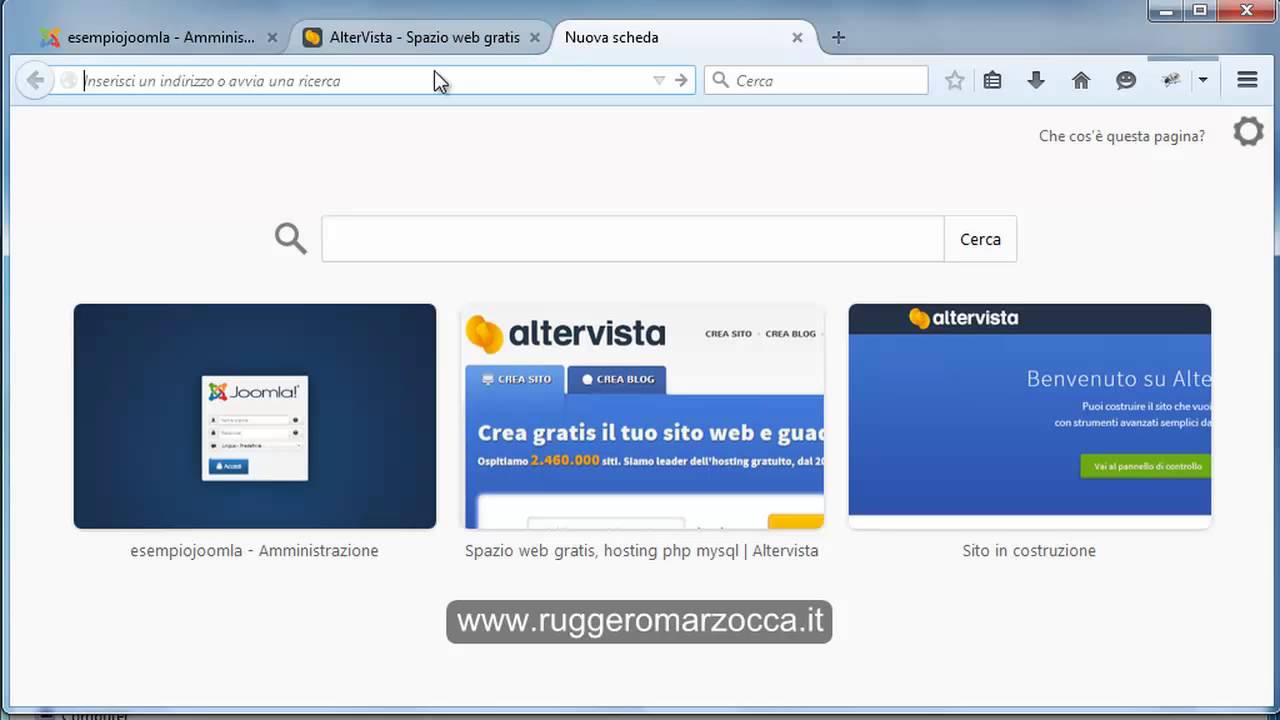Viewport: 1280px width, 720px height.
Task: Show the bookmarks list icon
Action: pyautogui.click(x=992, y=81)
